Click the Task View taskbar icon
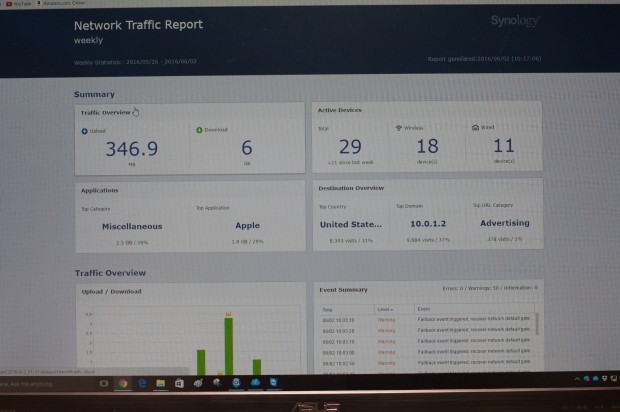 click(x=103, y=383)
